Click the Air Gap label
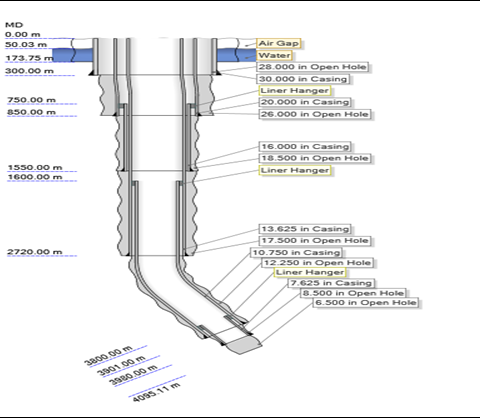The width and height of the screenshot is (480, 418). tap(278, 43)
